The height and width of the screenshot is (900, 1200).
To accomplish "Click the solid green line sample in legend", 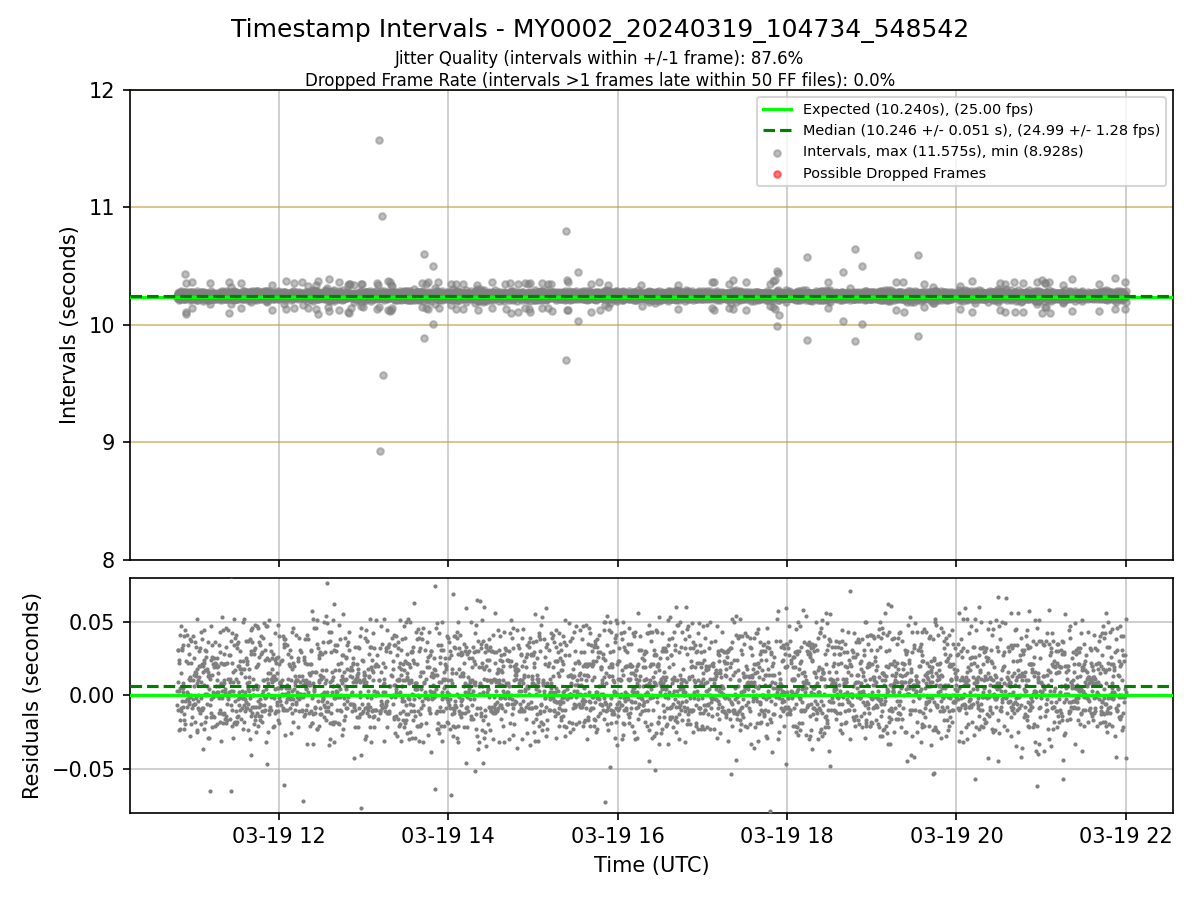I will click(778, 109).
